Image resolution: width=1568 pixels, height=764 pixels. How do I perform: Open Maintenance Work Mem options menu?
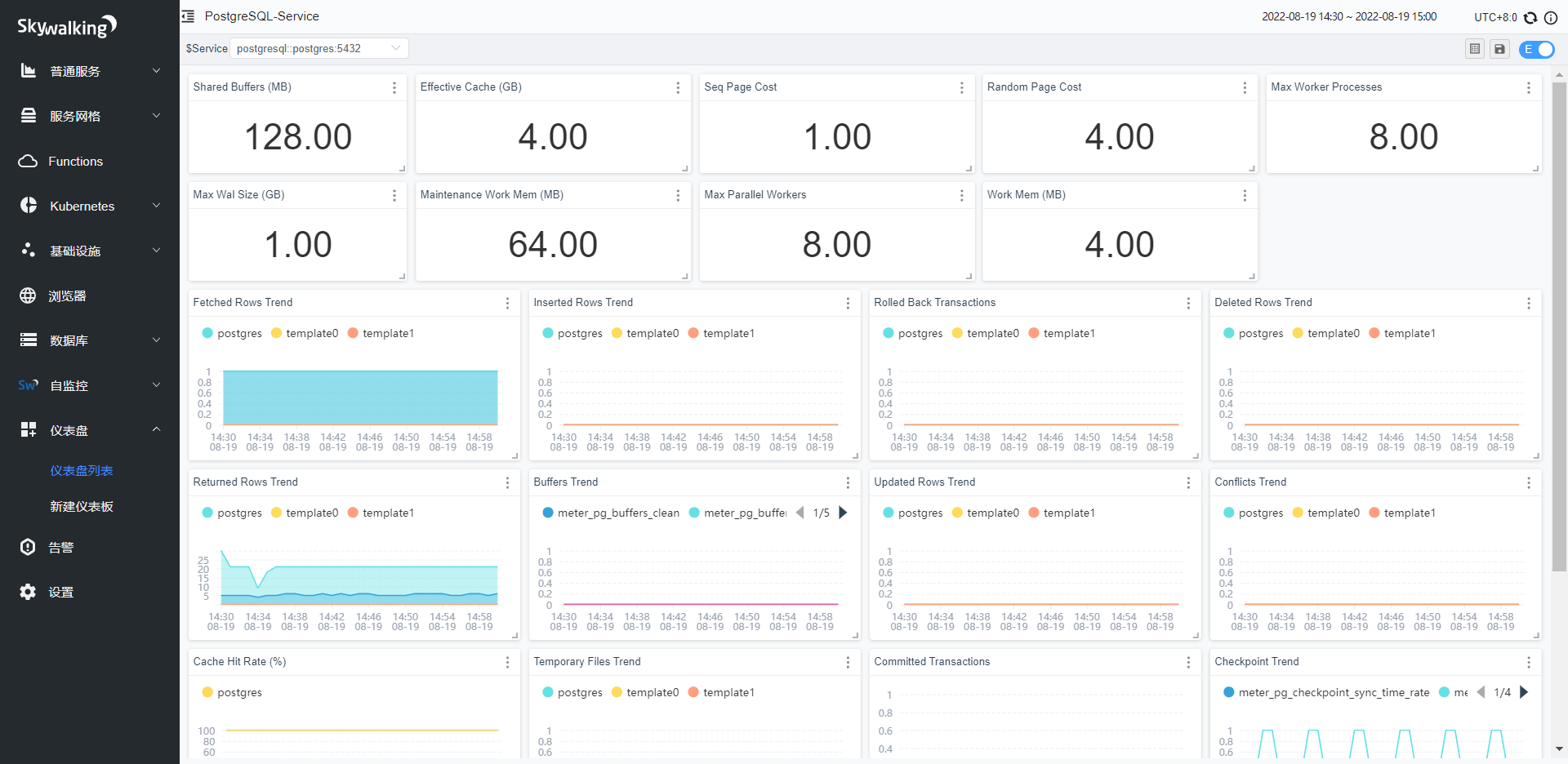(x=678, y=195)
